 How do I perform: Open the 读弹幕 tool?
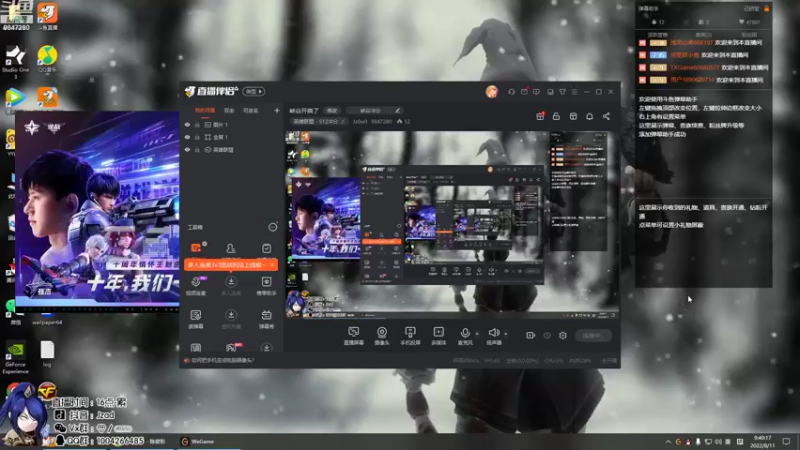point(196,319)
